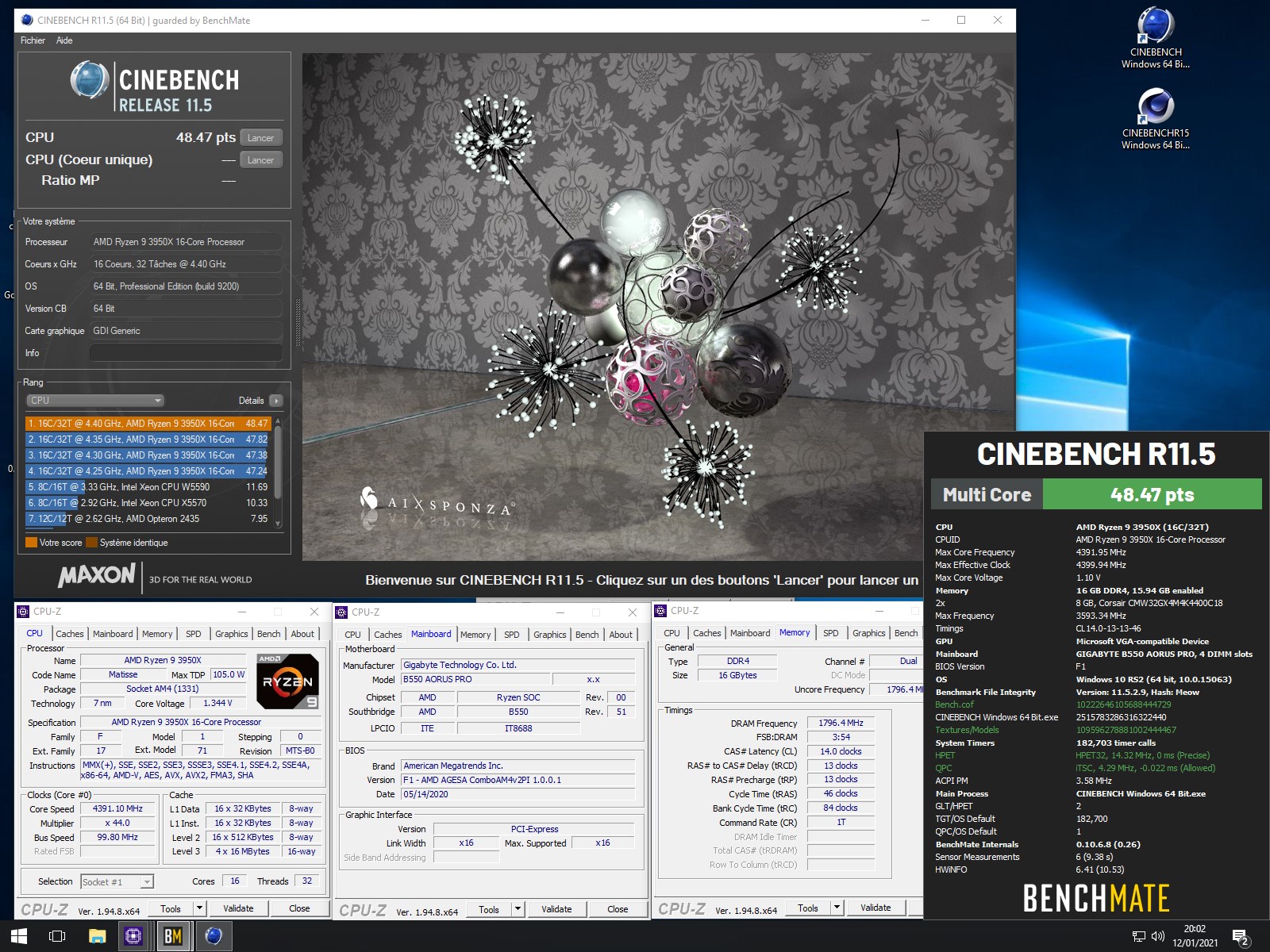Open Task View in the taskbar
1270x952 pixels.
click(57, 936)
